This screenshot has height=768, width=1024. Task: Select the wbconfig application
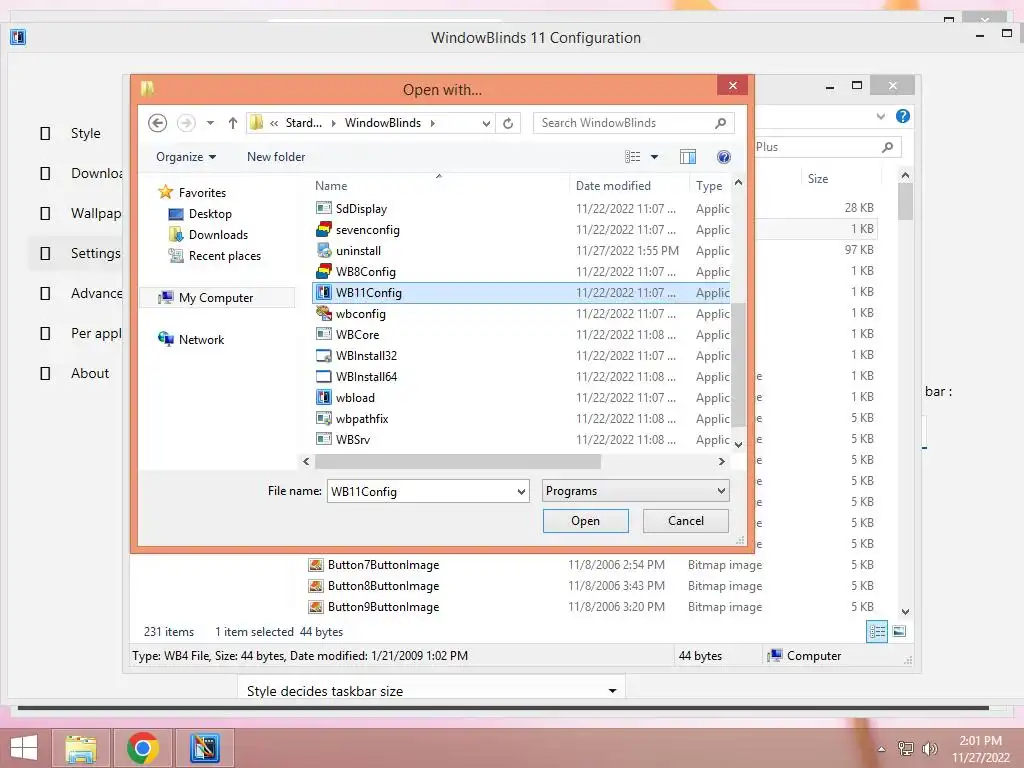click(x=521, y=313)
